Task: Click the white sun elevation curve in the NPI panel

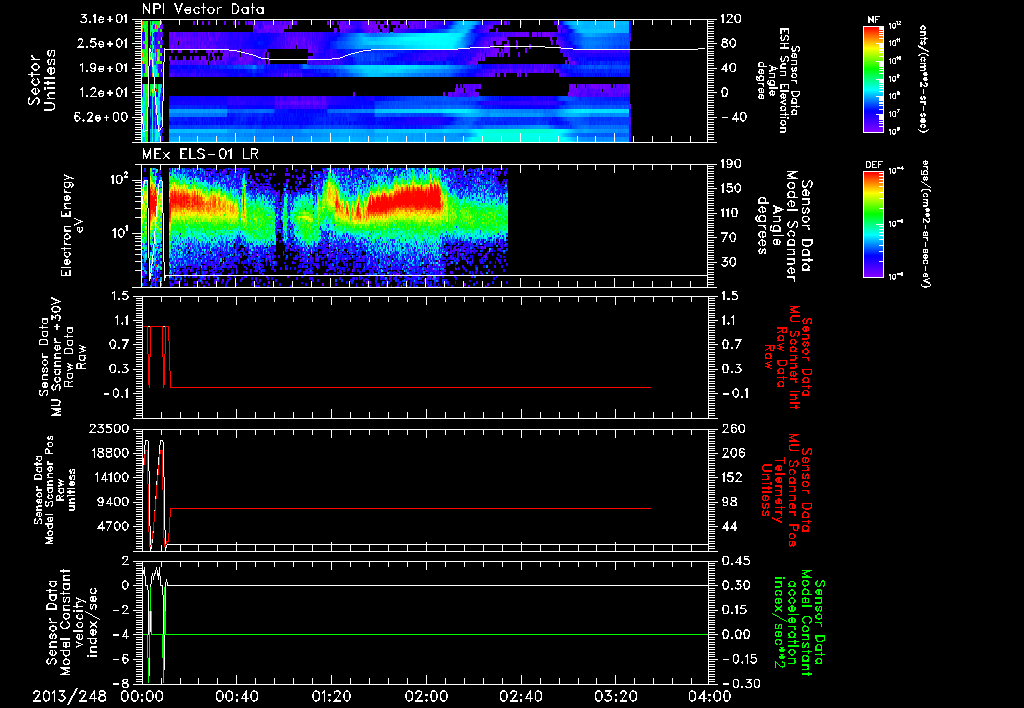Action: (x=434, y=50)
